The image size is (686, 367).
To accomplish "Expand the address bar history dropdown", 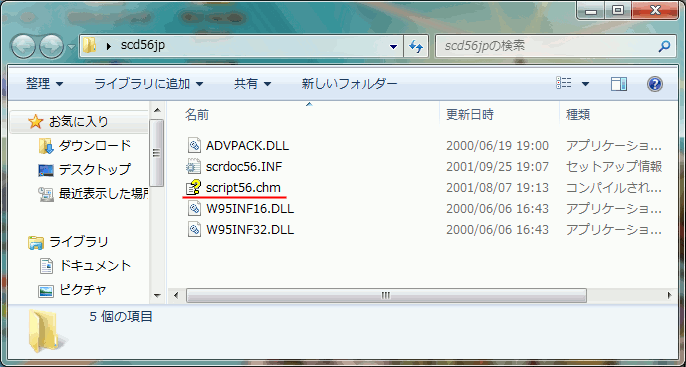I will (x=393, y=46).
